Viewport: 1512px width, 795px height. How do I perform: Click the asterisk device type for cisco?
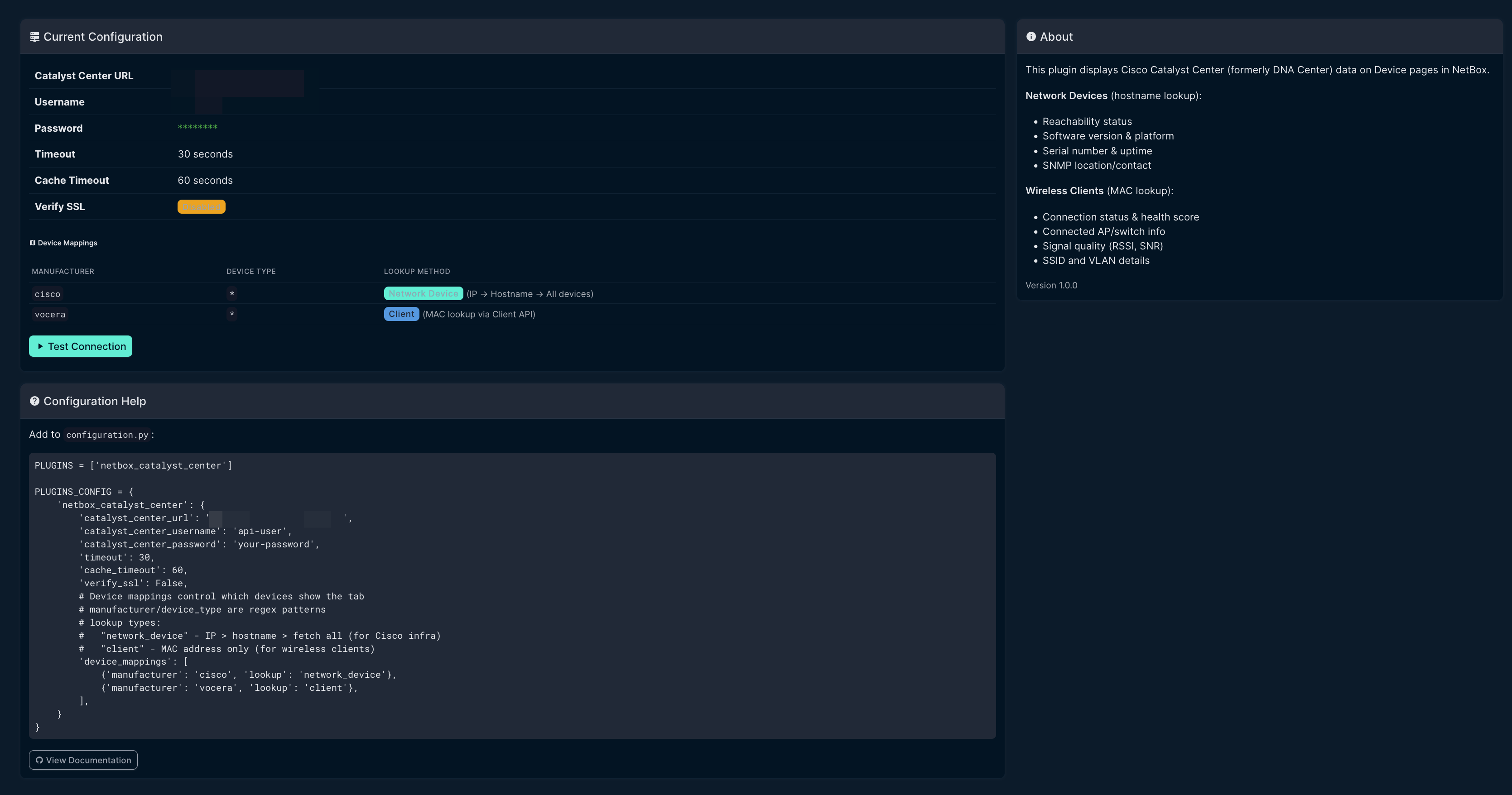(x=232, y=293)
